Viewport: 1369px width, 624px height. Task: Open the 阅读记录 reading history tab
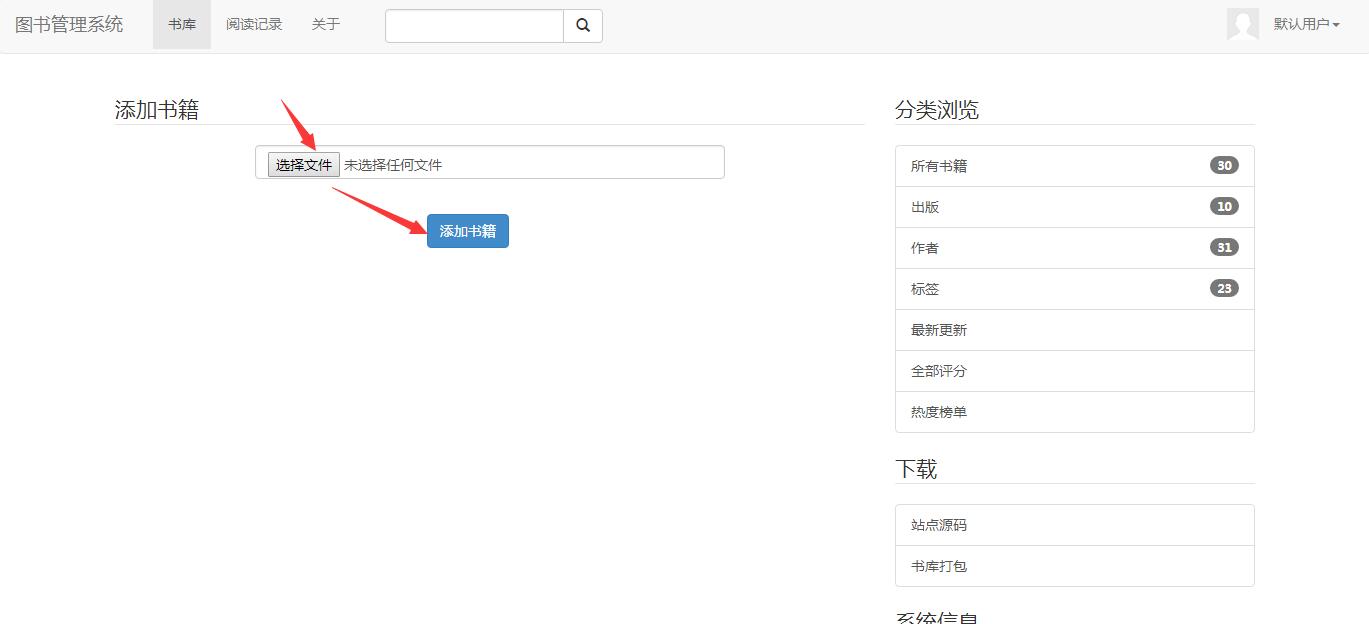coord(254,25)
